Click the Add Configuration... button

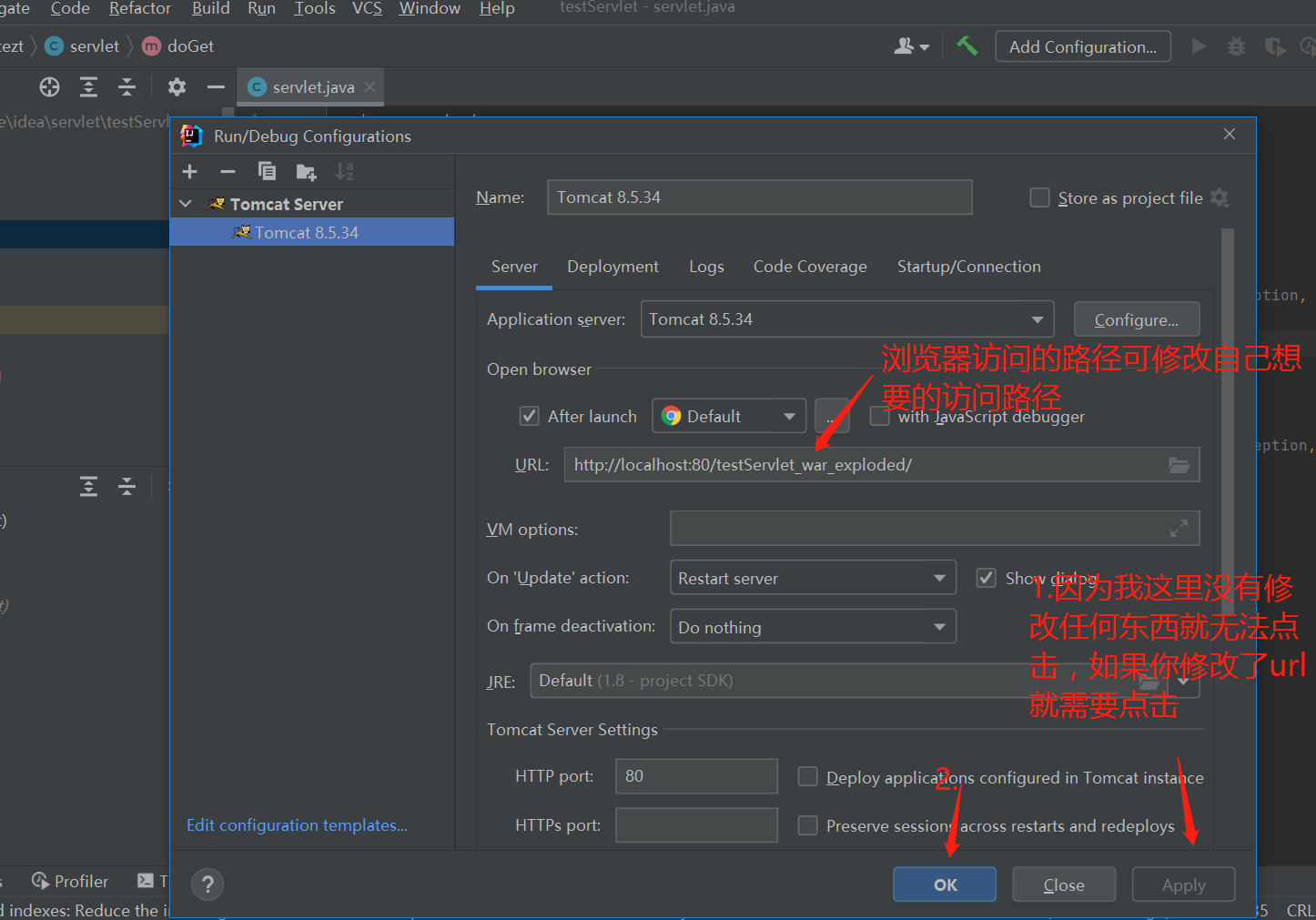[1083, 46]
